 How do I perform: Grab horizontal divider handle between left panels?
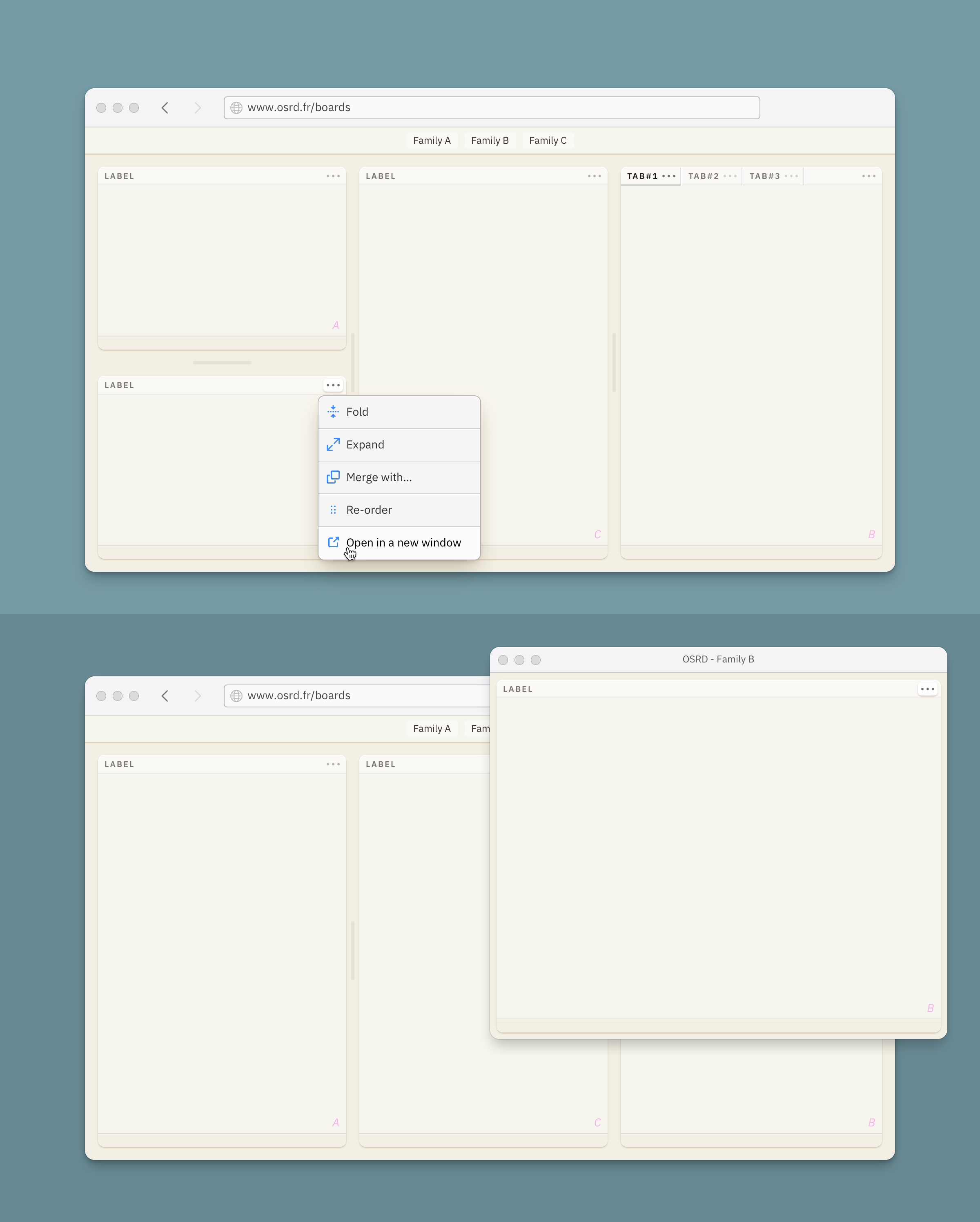(x=222, y=363)
